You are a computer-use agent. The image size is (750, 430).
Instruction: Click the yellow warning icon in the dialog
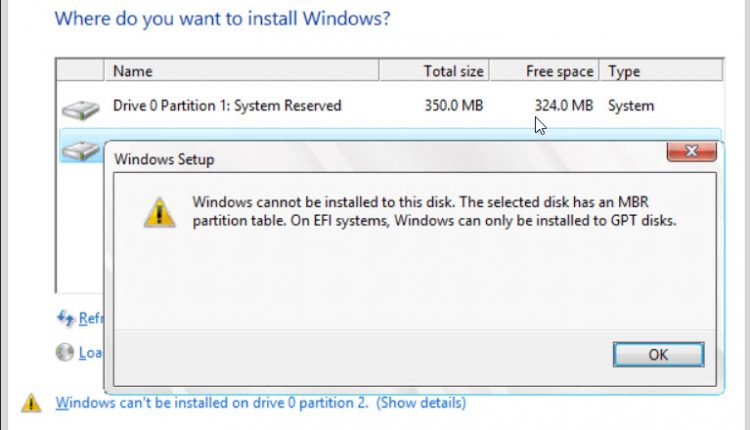click(x=160, y=212)
